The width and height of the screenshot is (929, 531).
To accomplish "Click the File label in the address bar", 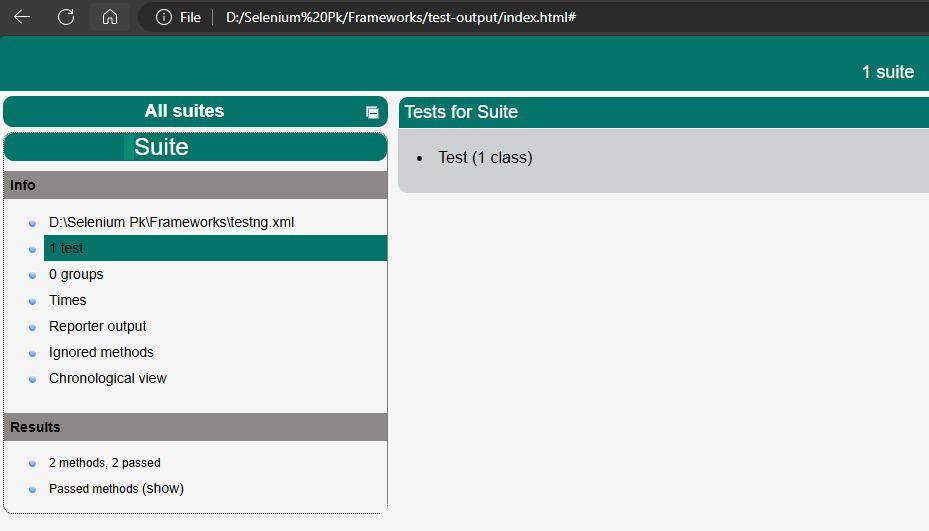I will (x=190, y=17).
